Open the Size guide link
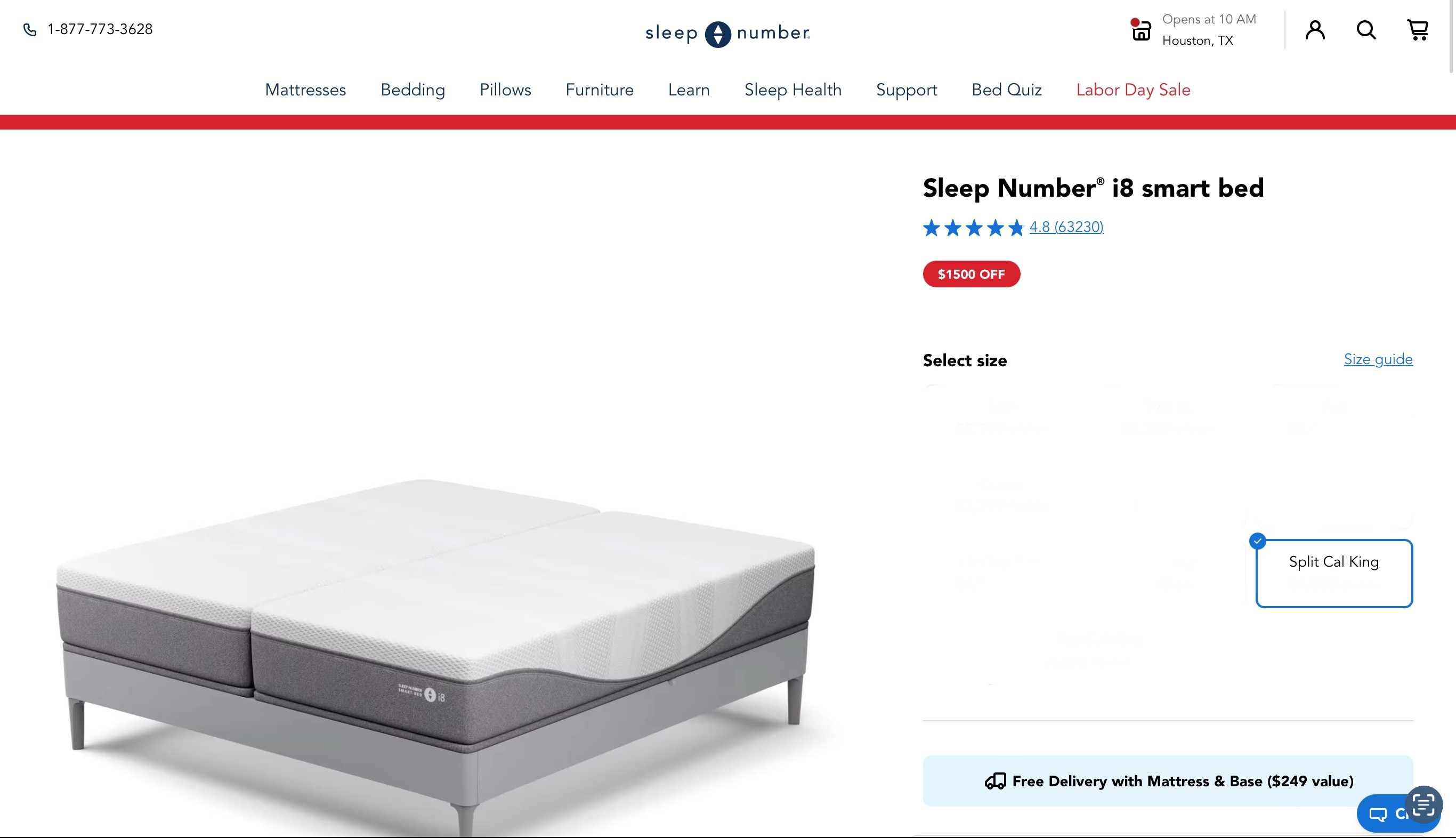 (1378, 359)
